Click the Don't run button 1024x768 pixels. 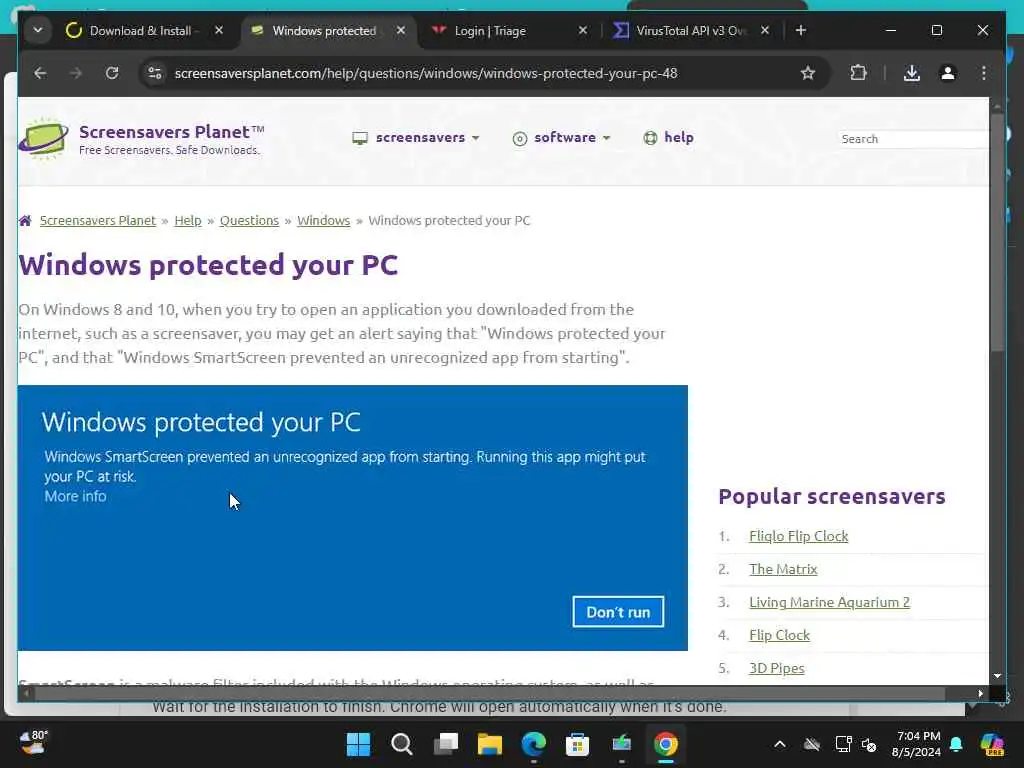pyautogui.click(x=618, y=612)
